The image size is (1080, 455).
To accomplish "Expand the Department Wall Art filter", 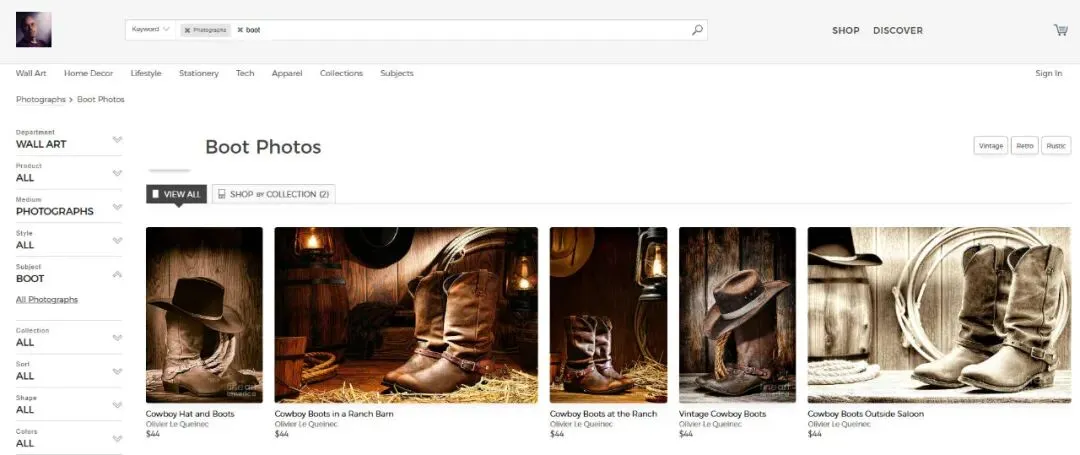I will [x=117, y=139].
